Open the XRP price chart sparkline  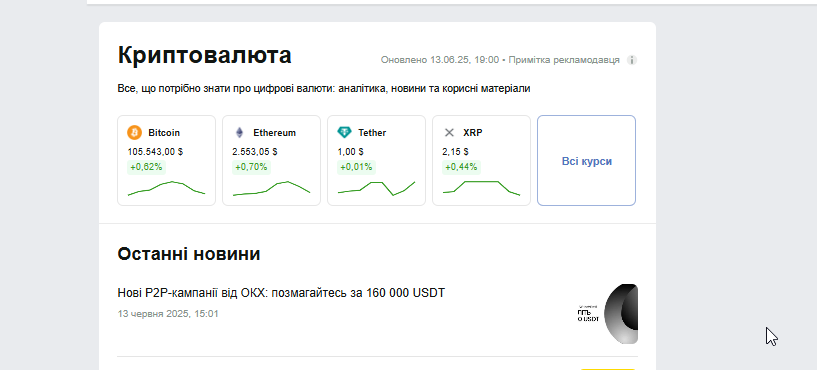pos(481,188)
